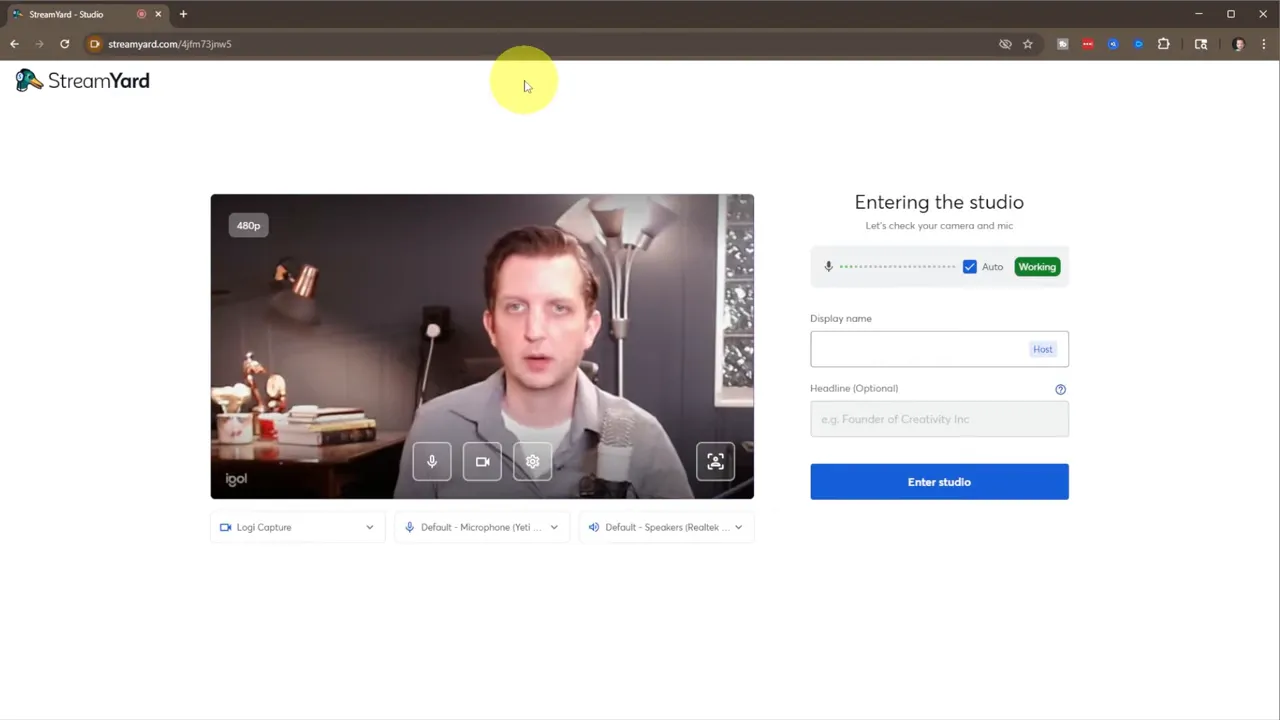Open the Chrome profile avatar
This screenshot has height=720, width=1280.
pos(1239,44)
